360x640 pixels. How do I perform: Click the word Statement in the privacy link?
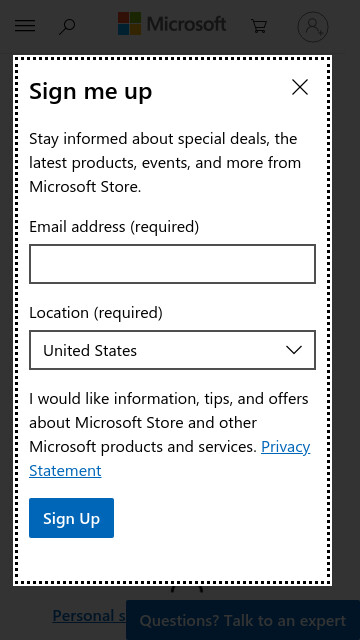[x=65, y=471]
